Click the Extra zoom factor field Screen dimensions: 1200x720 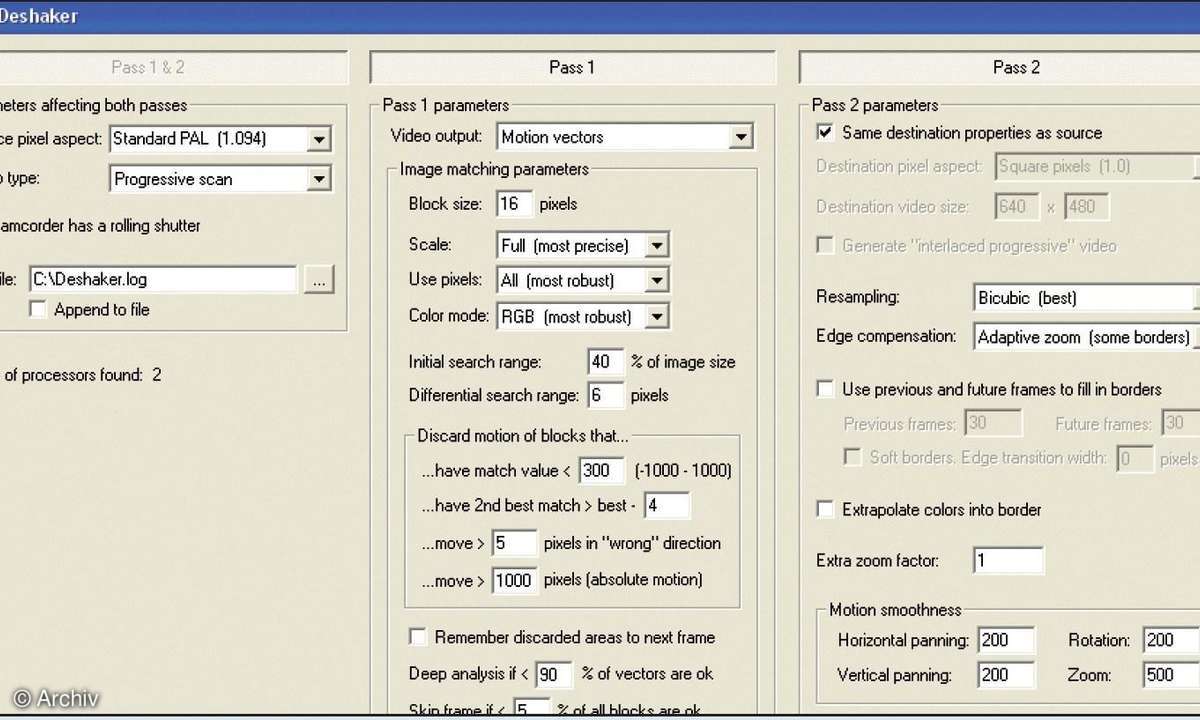click(1008, 561)
